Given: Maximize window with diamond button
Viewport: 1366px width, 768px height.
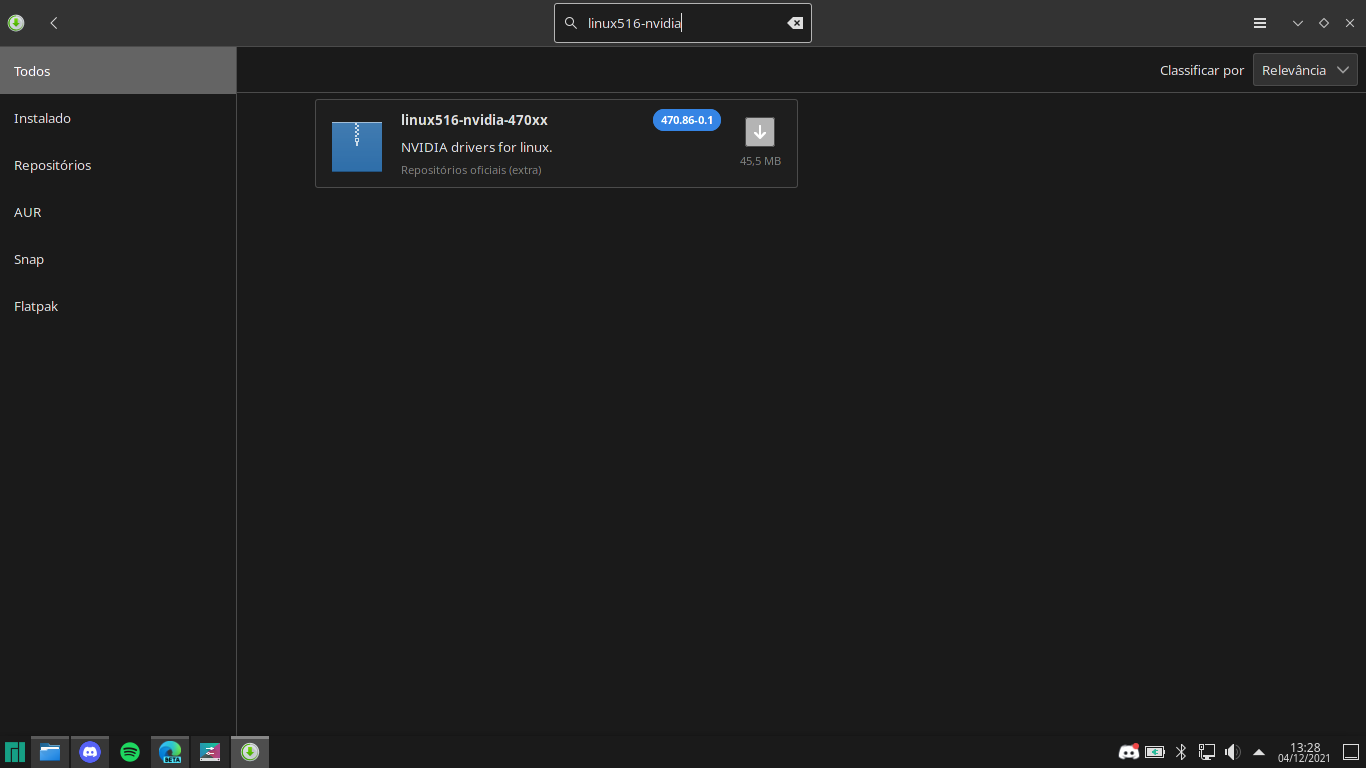Looking at the screenshot, I should coord(1324,23).
